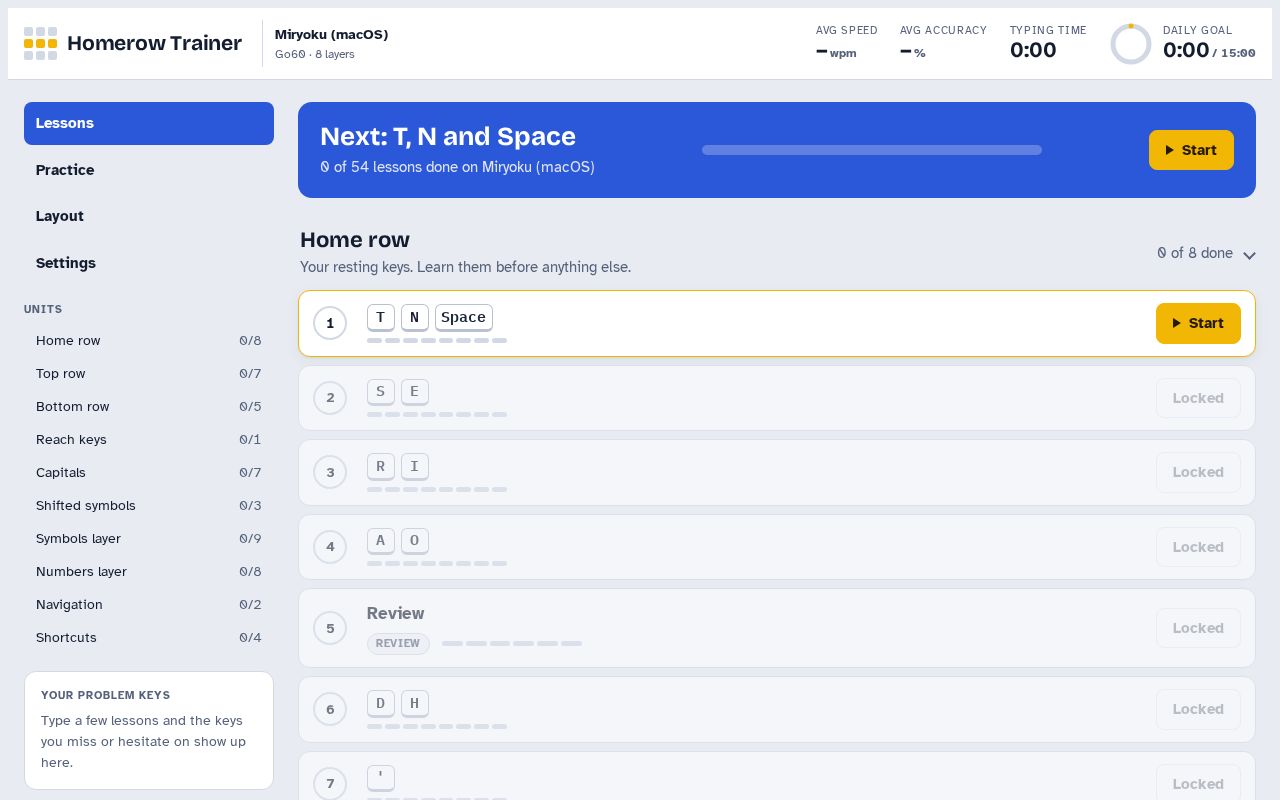Select Reach keys unit
Viewport: 1280px width, 800px height.
click(149, 440)
